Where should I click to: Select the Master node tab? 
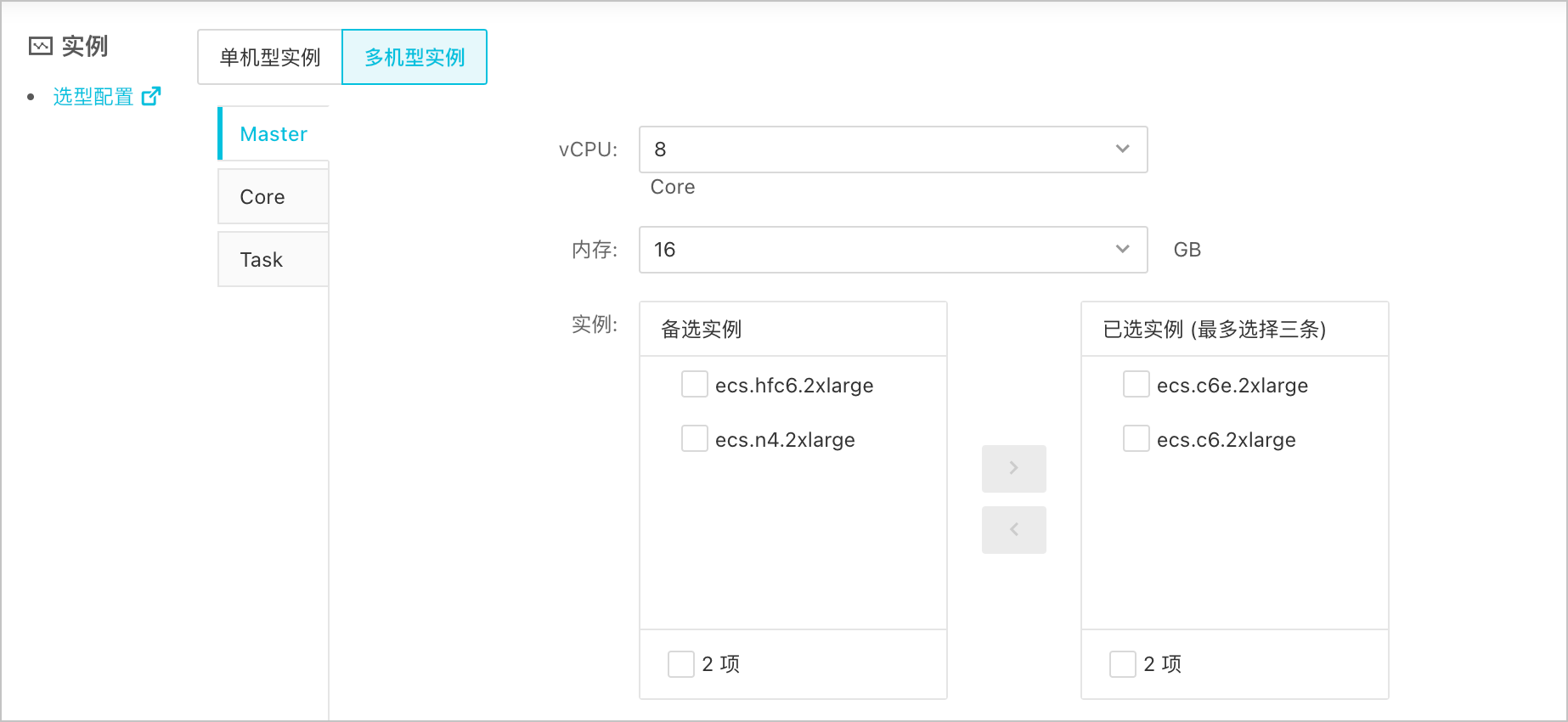[274, 133]
